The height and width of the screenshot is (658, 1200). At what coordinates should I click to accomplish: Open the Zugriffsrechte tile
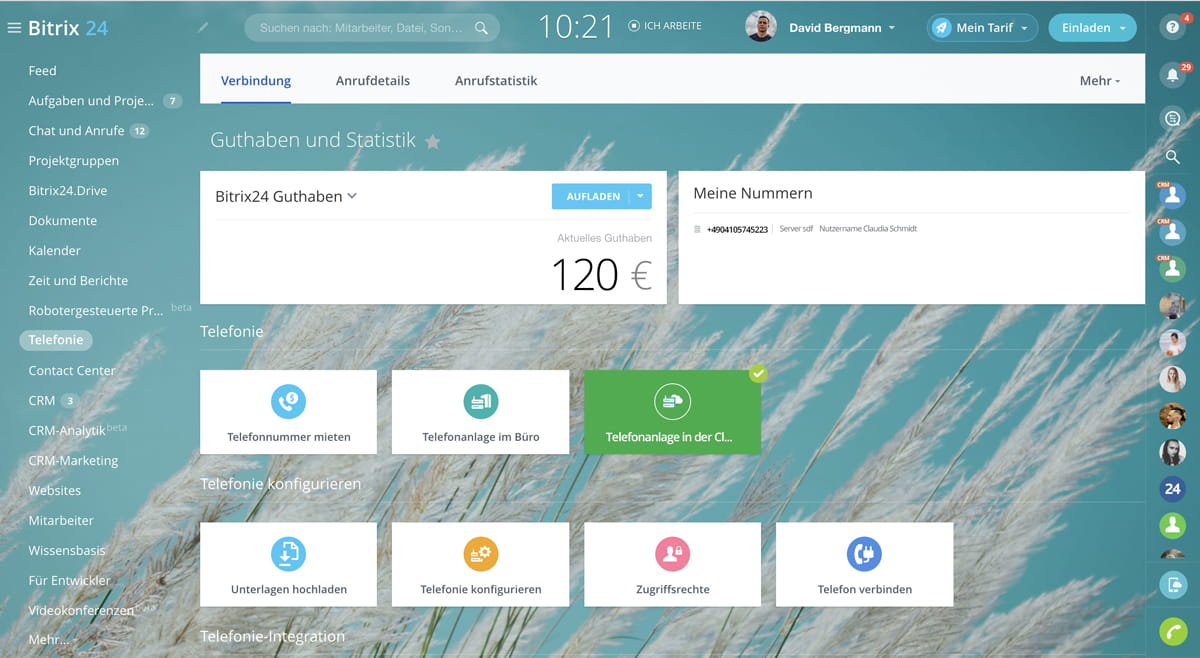pyautogui.click(x=672, y=564)
